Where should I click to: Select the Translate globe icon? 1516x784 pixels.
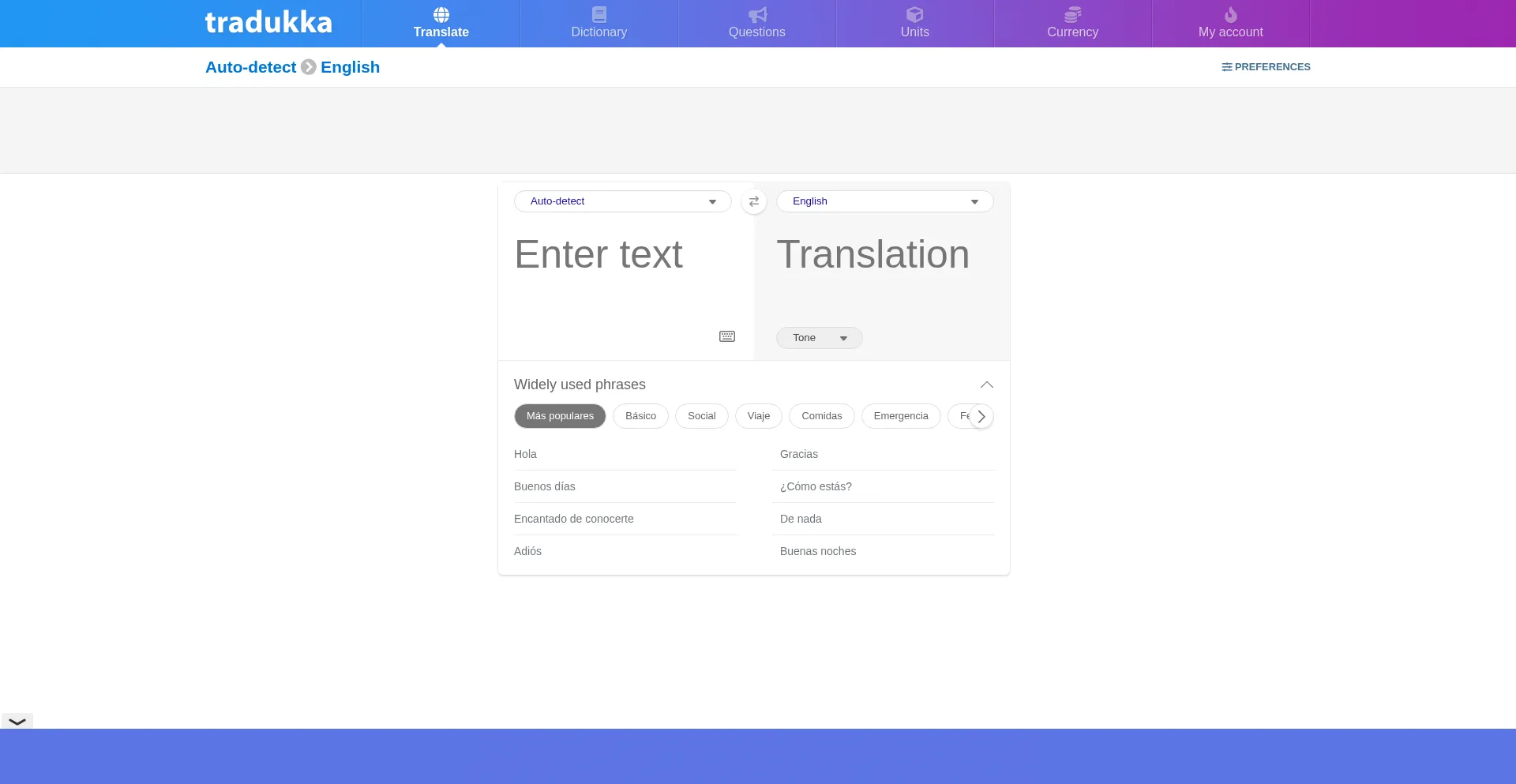441,14
